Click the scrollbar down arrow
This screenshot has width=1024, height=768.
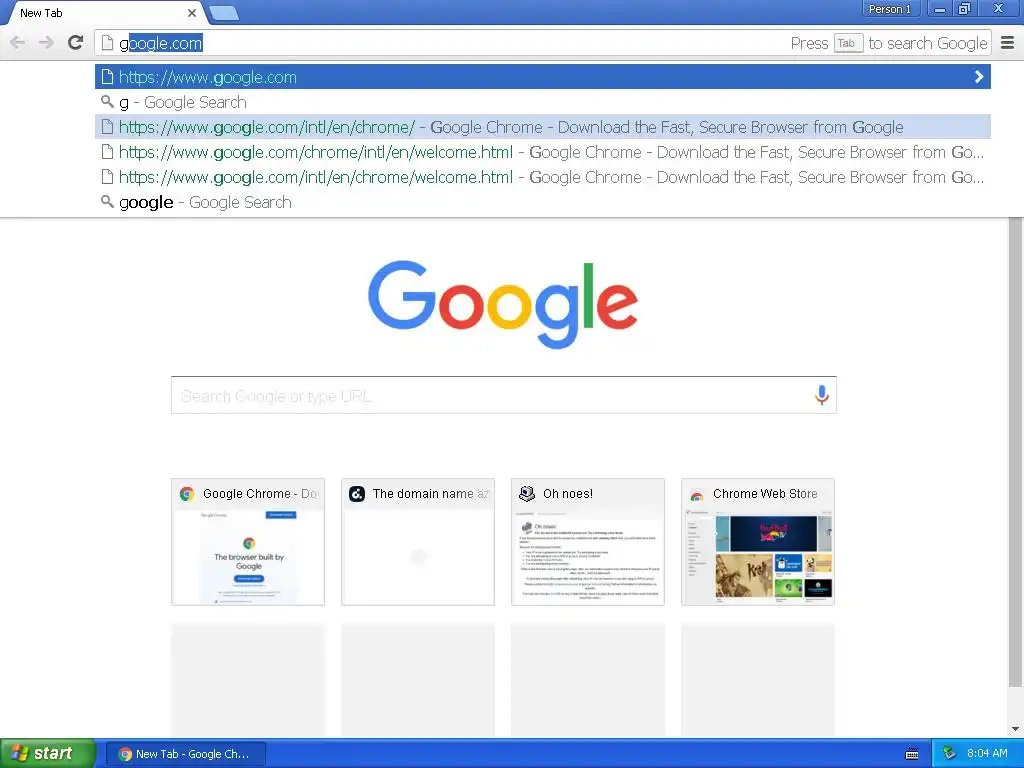tap(1015, 729)
